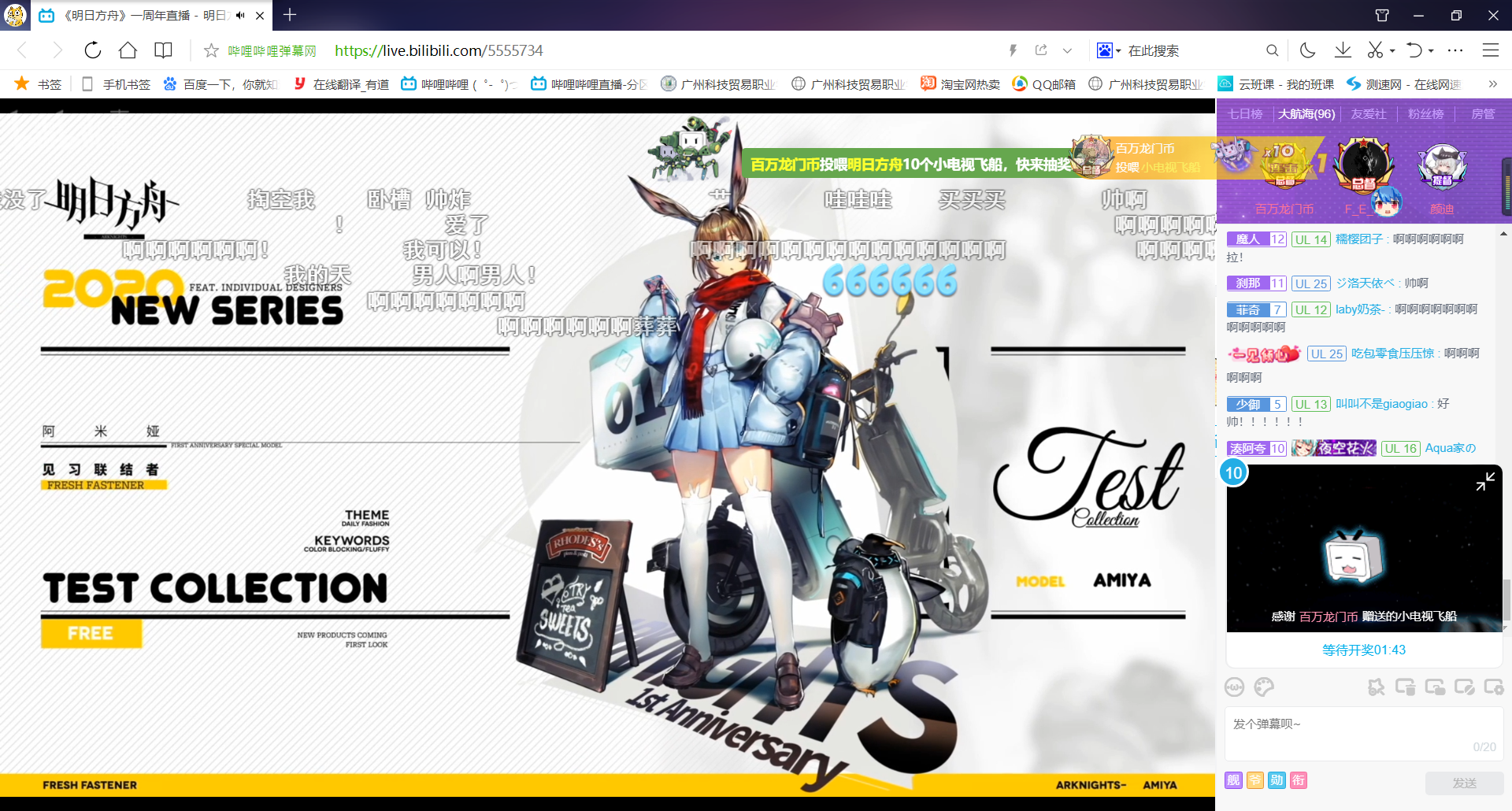Open 淘宝网热卖 bookmark

click(x=960, y=83)
